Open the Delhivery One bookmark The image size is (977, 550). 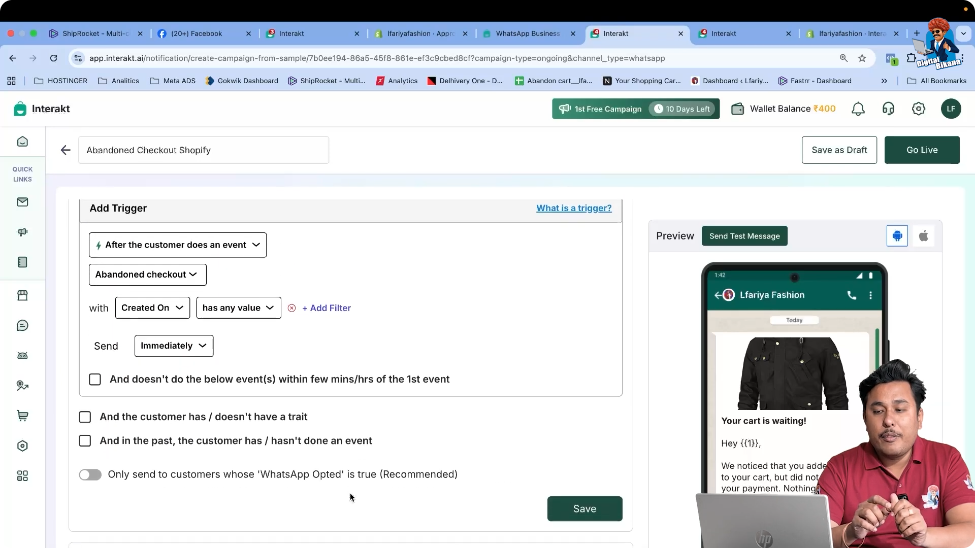465,80
